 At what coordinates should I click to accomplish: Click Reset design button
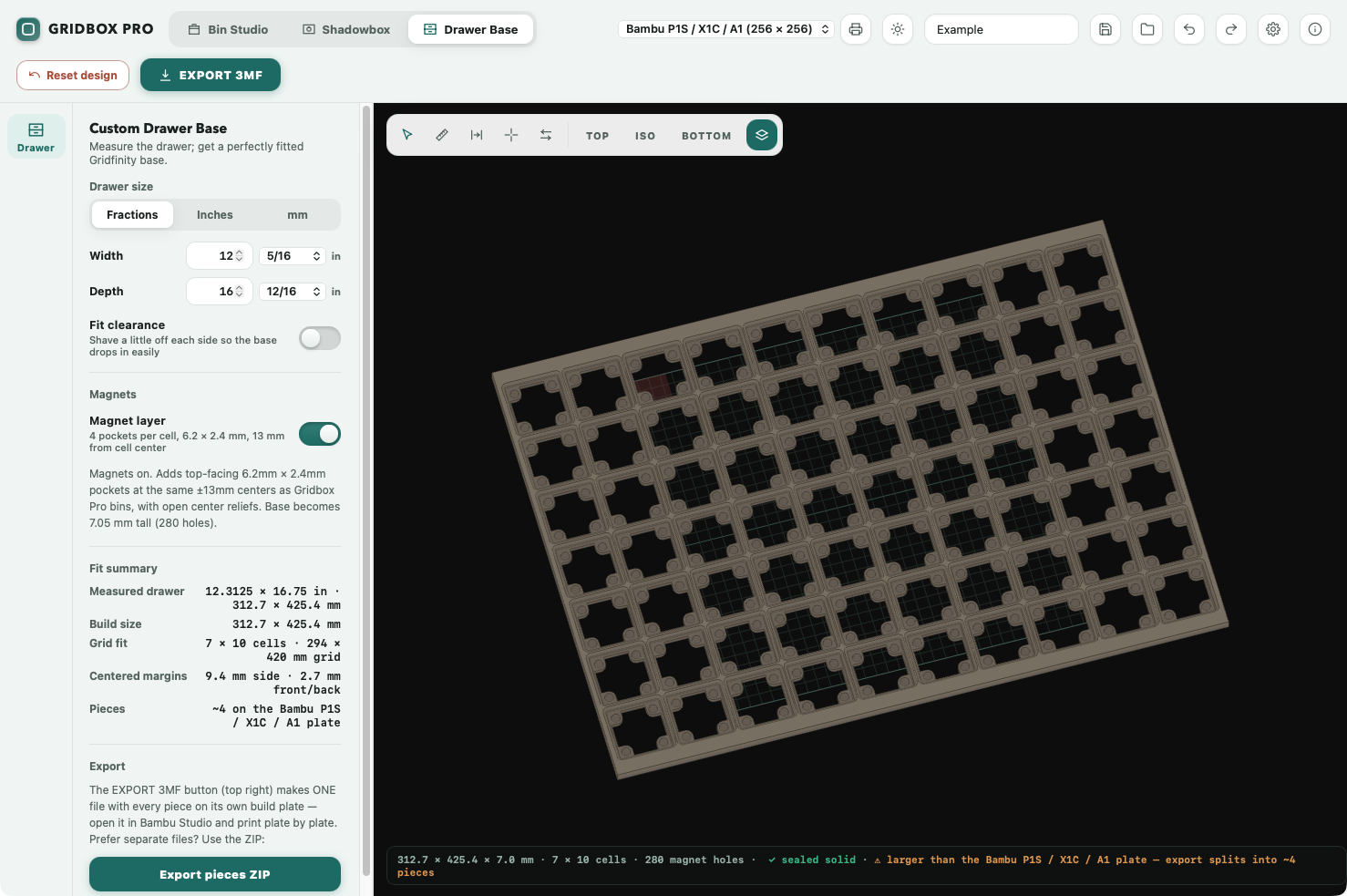[x=73, y=75]
